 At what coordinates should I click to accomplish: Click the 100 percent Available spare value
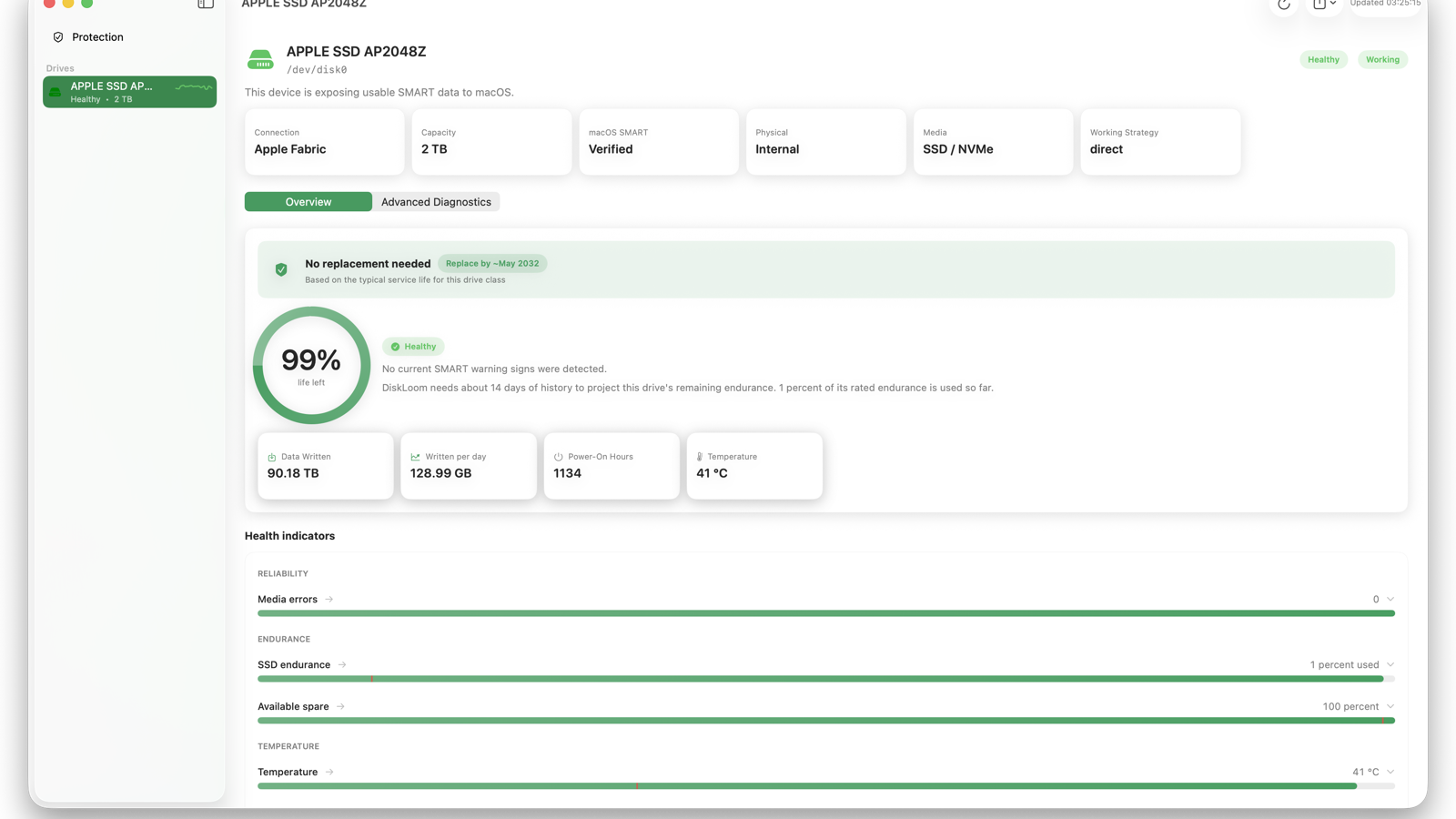1350,707
